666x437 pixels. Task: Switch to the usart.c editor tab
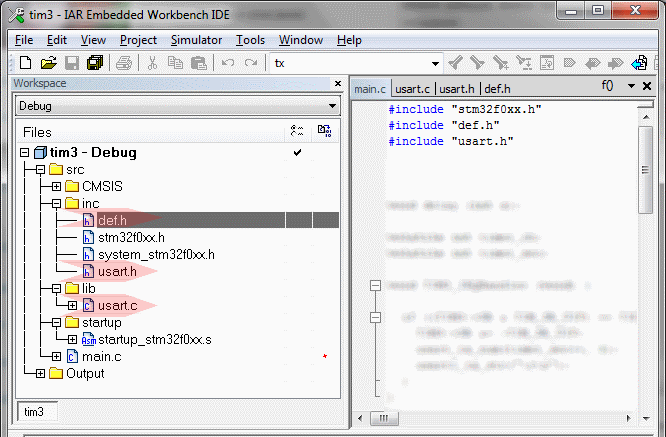point(412,89)
